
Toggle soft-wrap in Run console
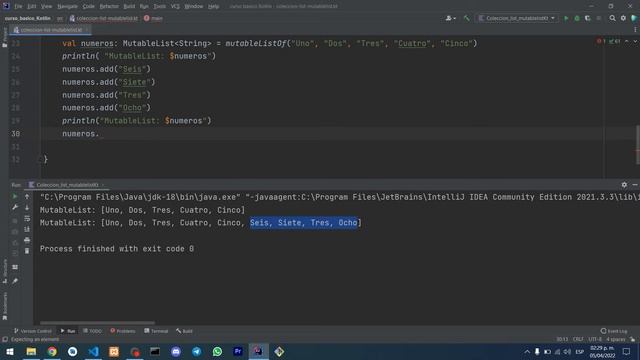click(x=27, y=218)
